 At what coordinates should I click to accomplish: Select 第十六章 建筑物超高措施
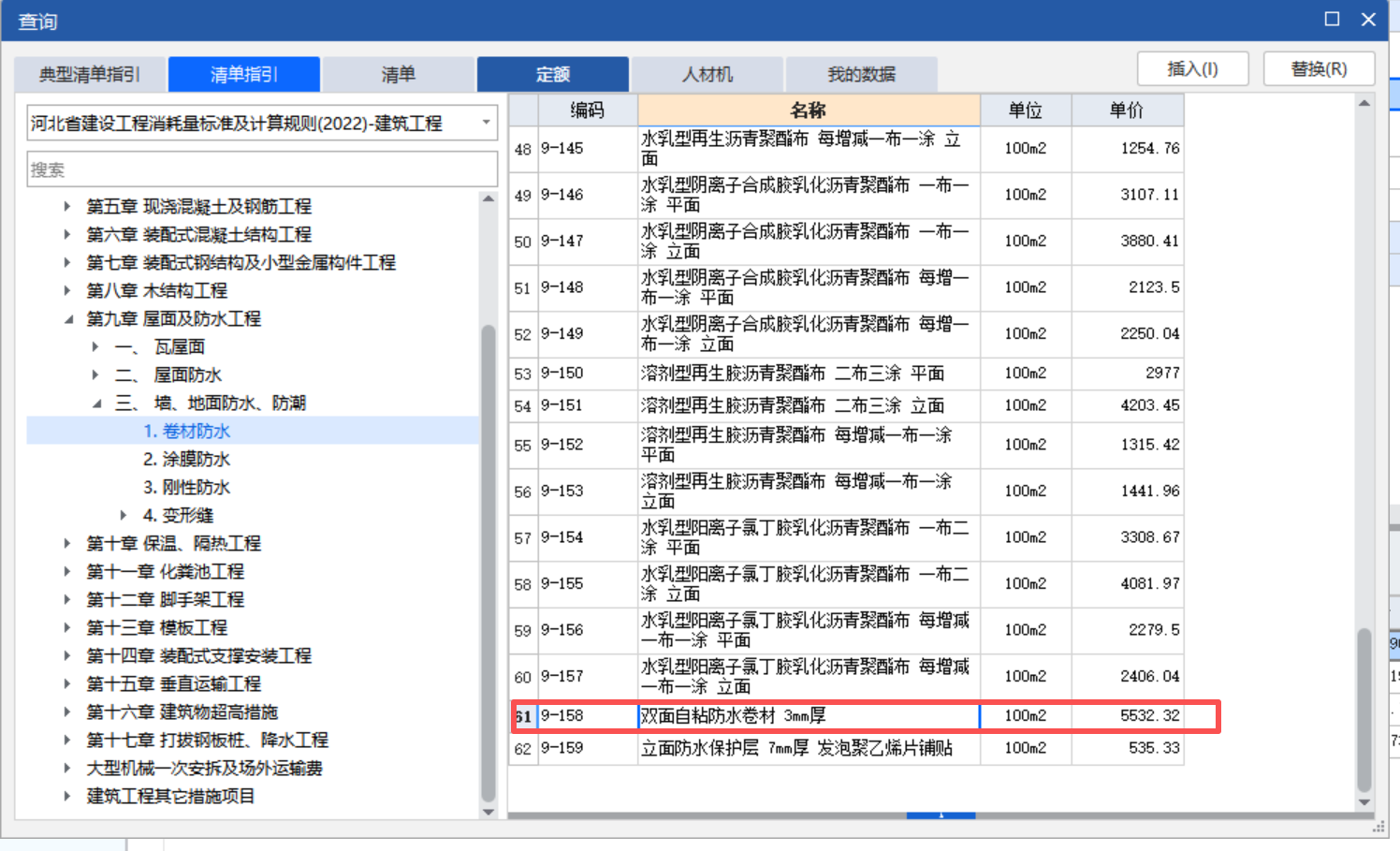point(182,712)
